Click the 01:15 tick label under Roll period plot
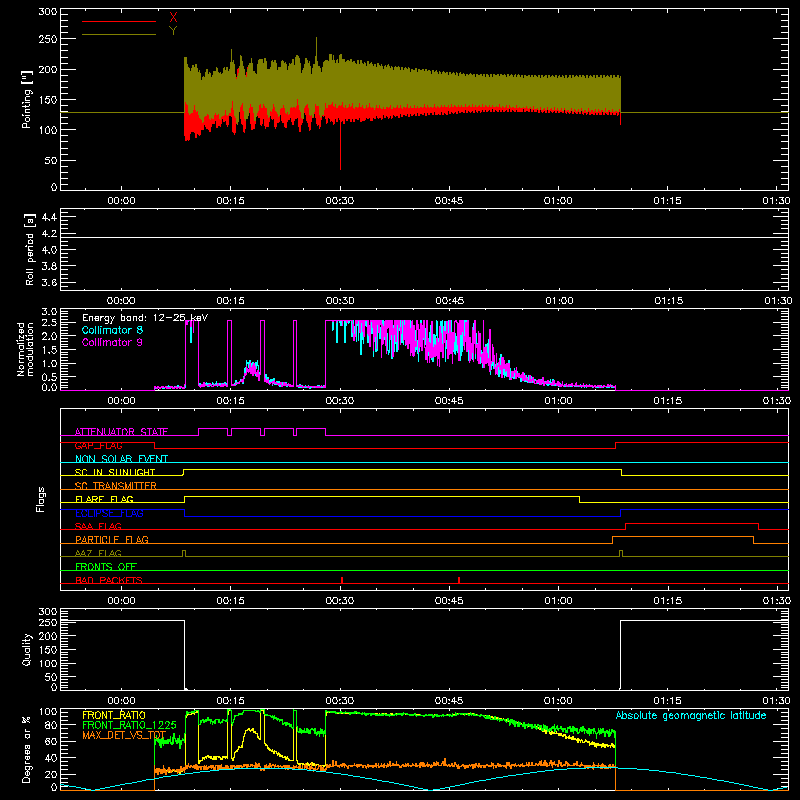Screen dimensions: 800x800 click(668, 301)
